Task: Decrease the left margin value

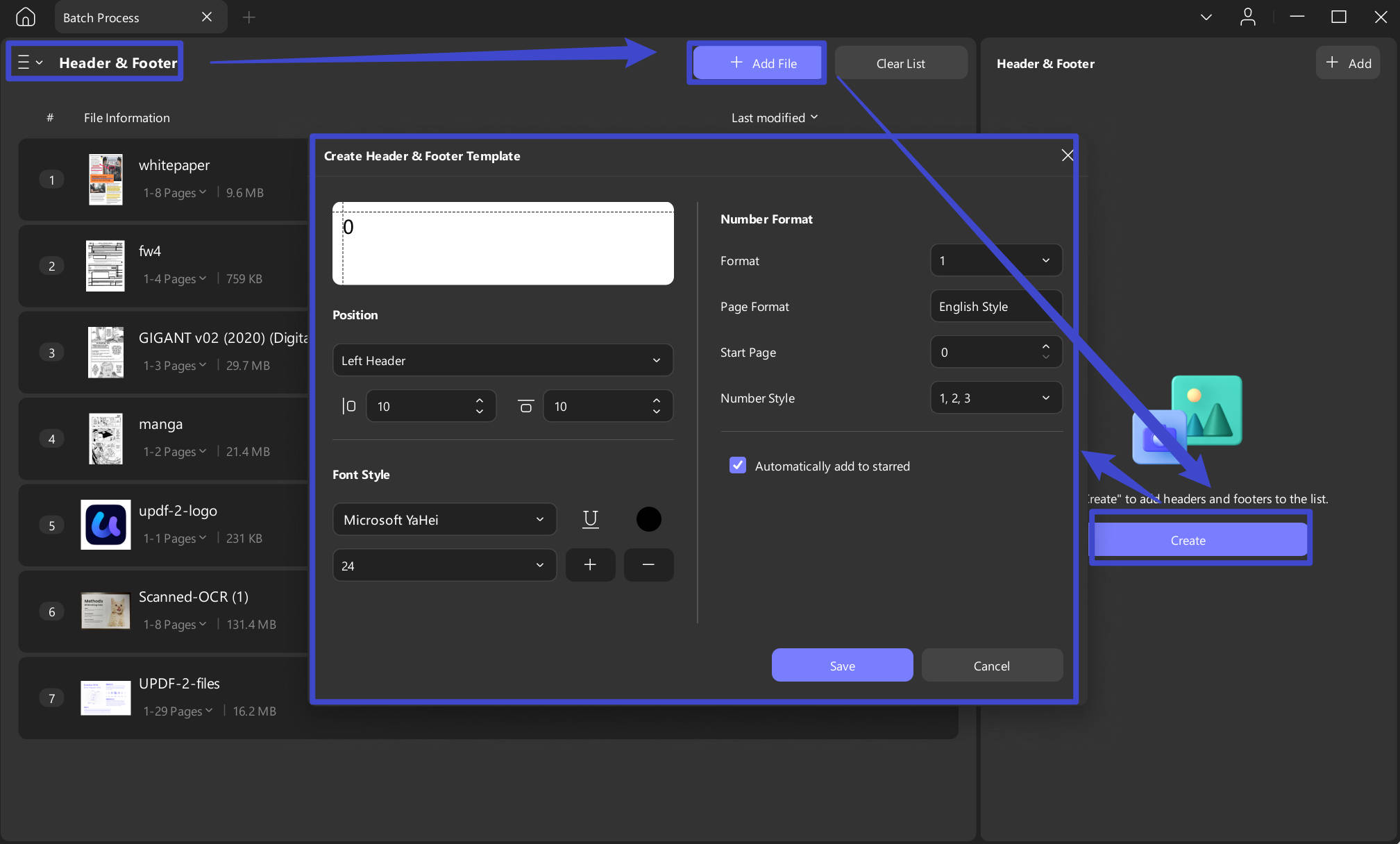Action: coord(480,412)
